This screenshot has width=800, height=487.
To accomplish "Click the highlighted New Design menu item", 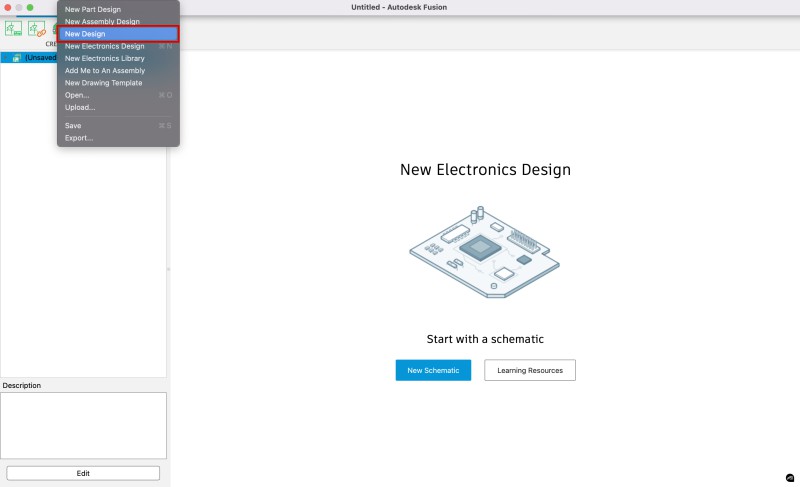I will pyautogui.click(x=118, y=34).
